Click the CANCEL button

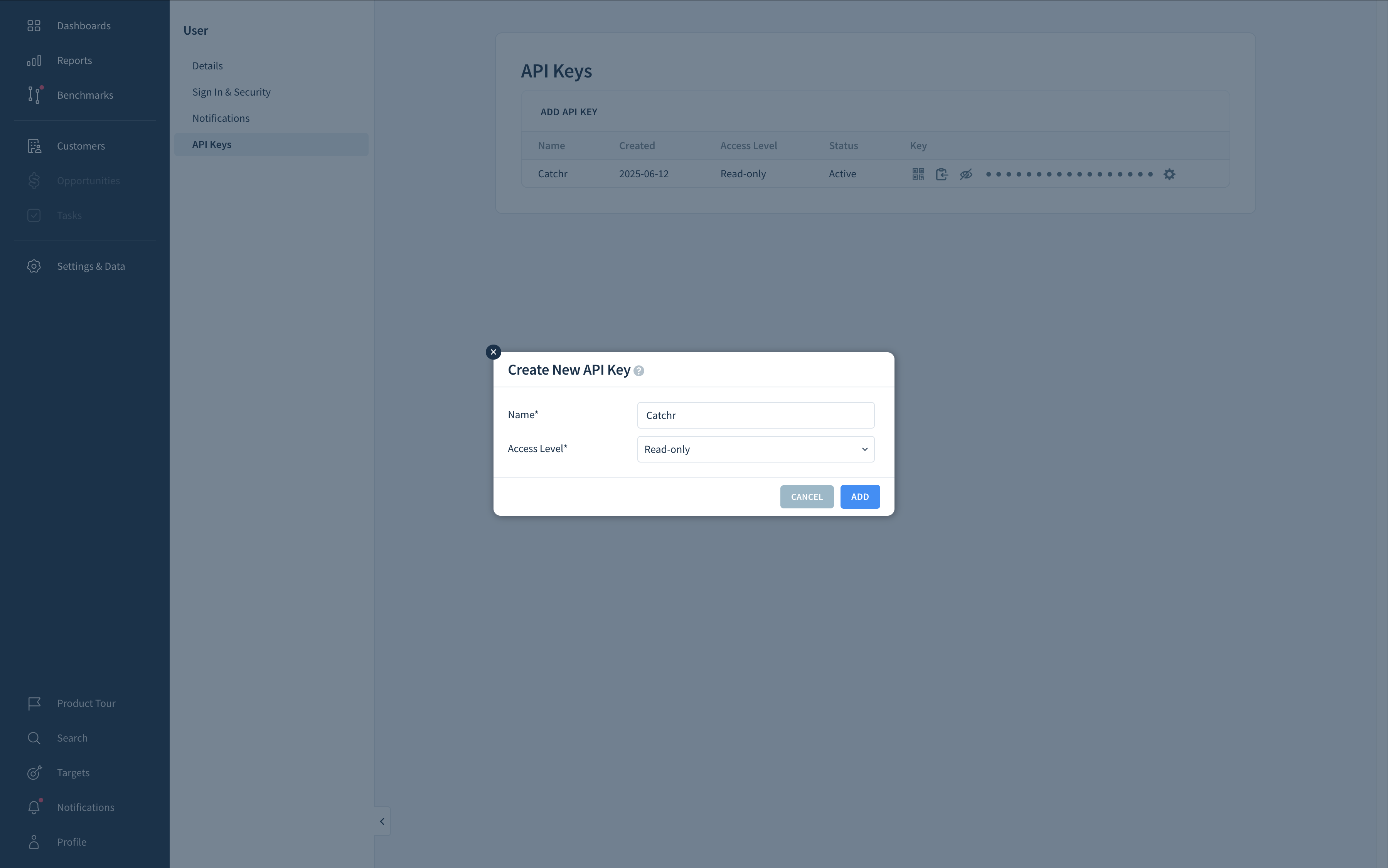pyautogui.click(x=807, y=496)
